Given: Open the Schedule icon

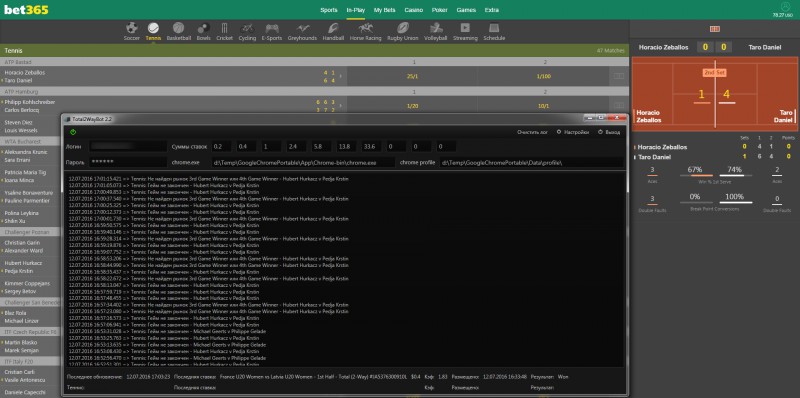Looking at the screenshot, I should click(494, 28).
